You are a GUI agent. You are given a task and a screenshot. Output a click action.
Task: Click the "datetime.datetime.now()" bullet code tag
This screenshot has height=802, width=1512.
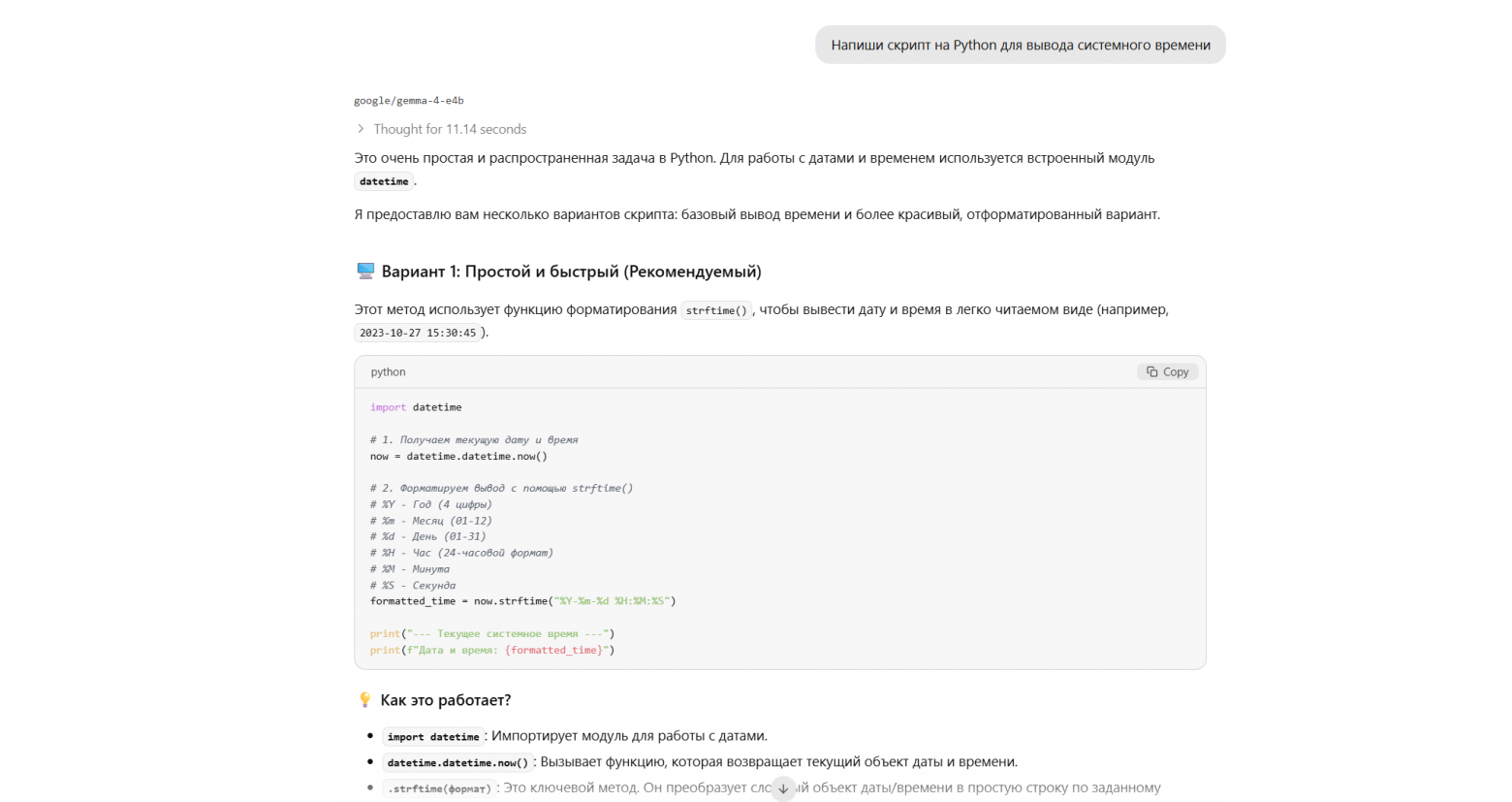[457, 762]
